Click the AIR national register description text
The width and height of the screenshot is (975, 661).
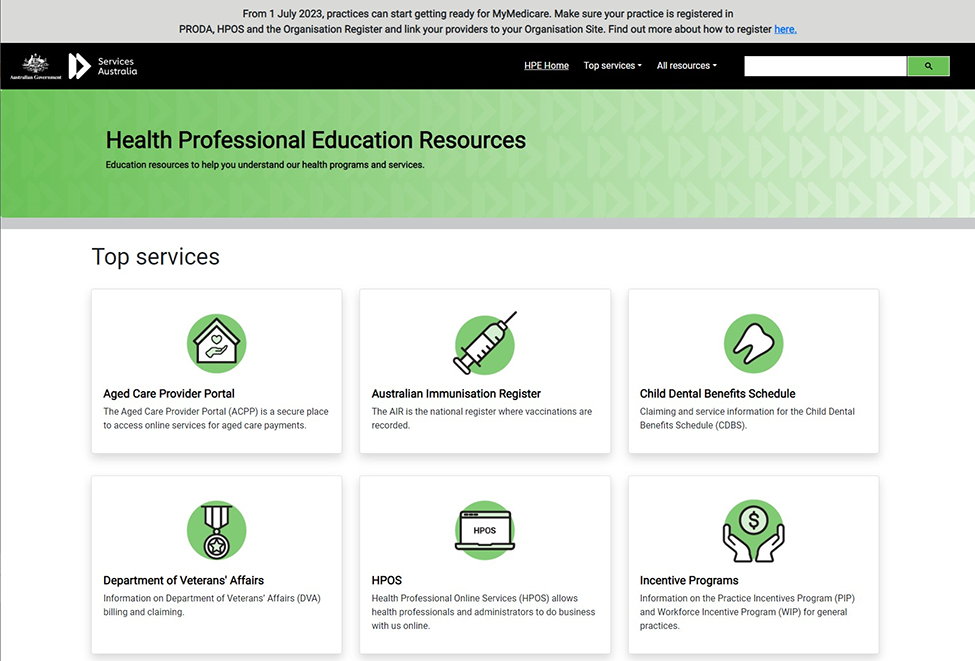click(481, 418)
